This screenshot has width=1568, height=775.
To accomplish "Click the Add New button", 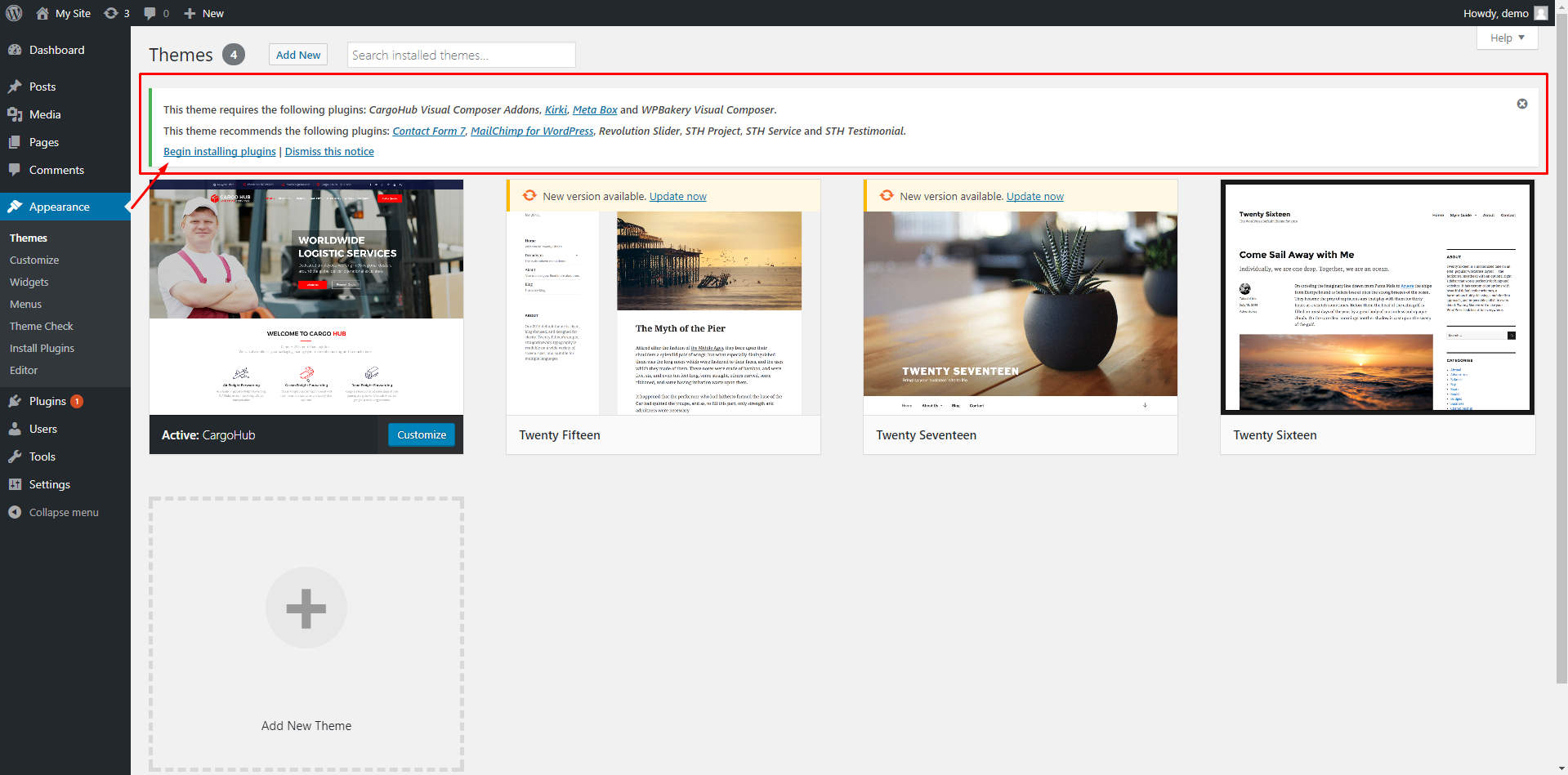I will tap(298, 55).
